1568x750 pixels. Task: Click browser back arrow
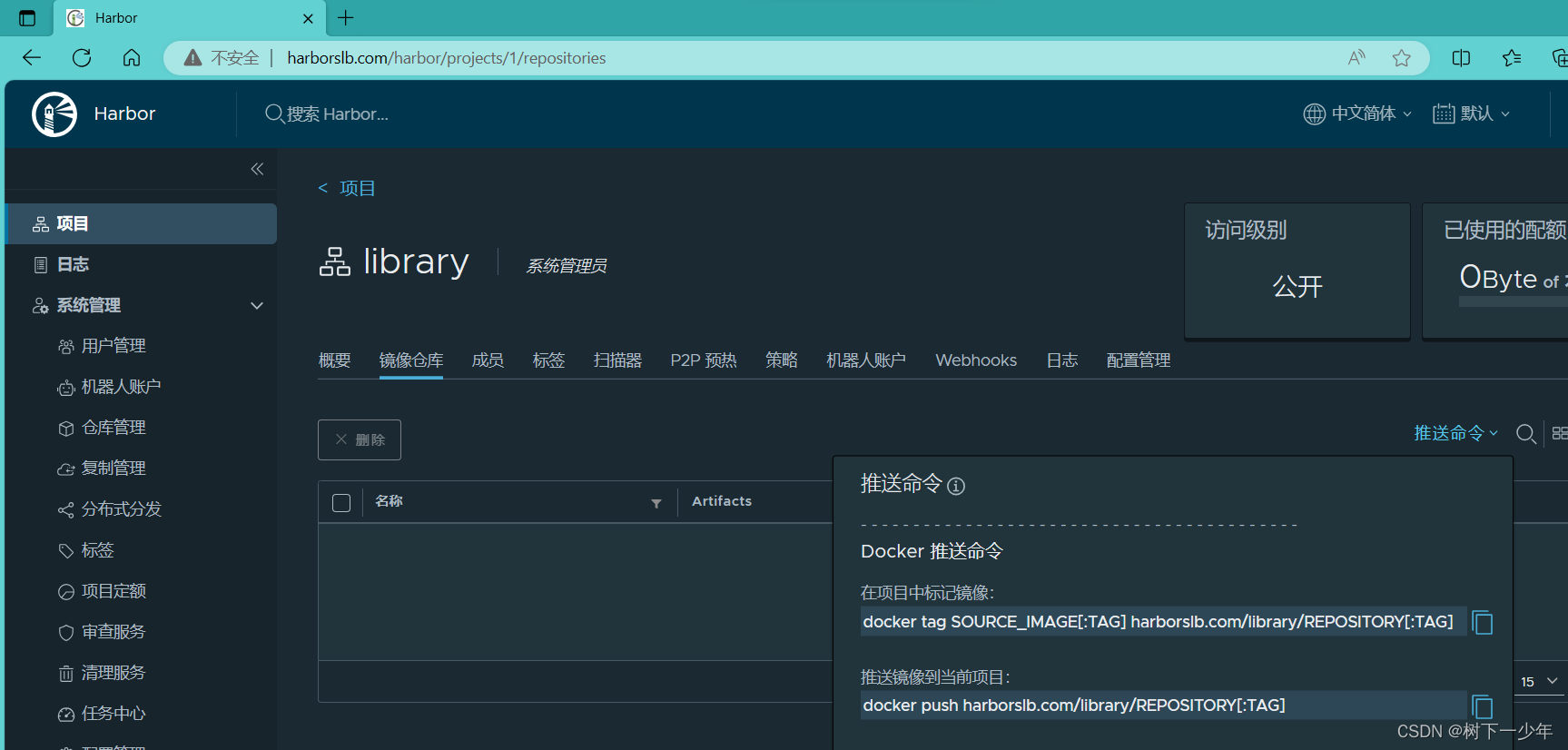(32, 58)
